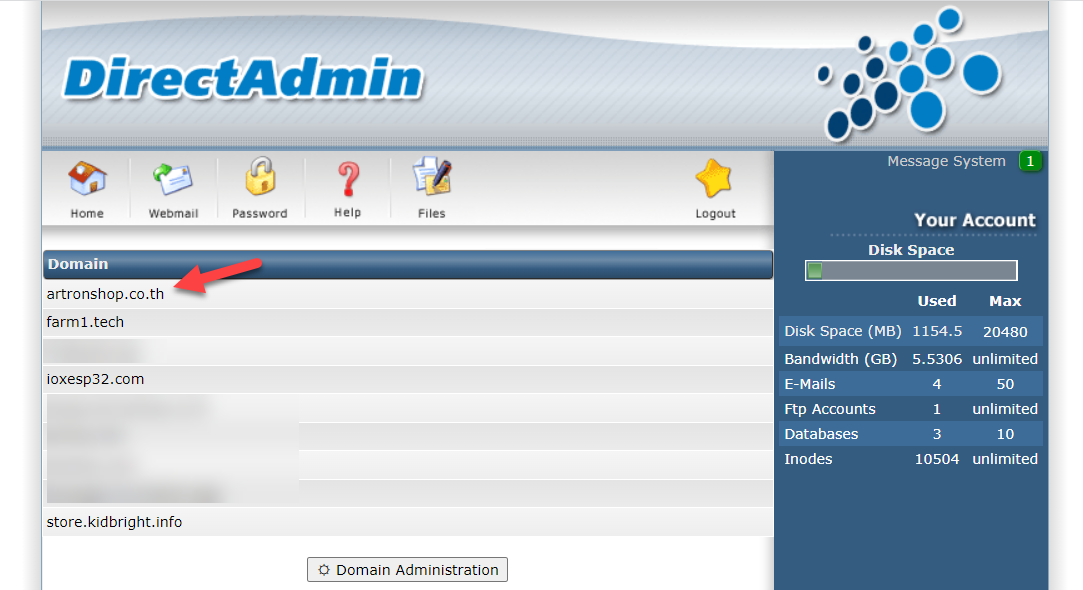This screenshot has width=1083, height=590.
Task: Click disk space used value 1154.5
Action: [937, 331]
